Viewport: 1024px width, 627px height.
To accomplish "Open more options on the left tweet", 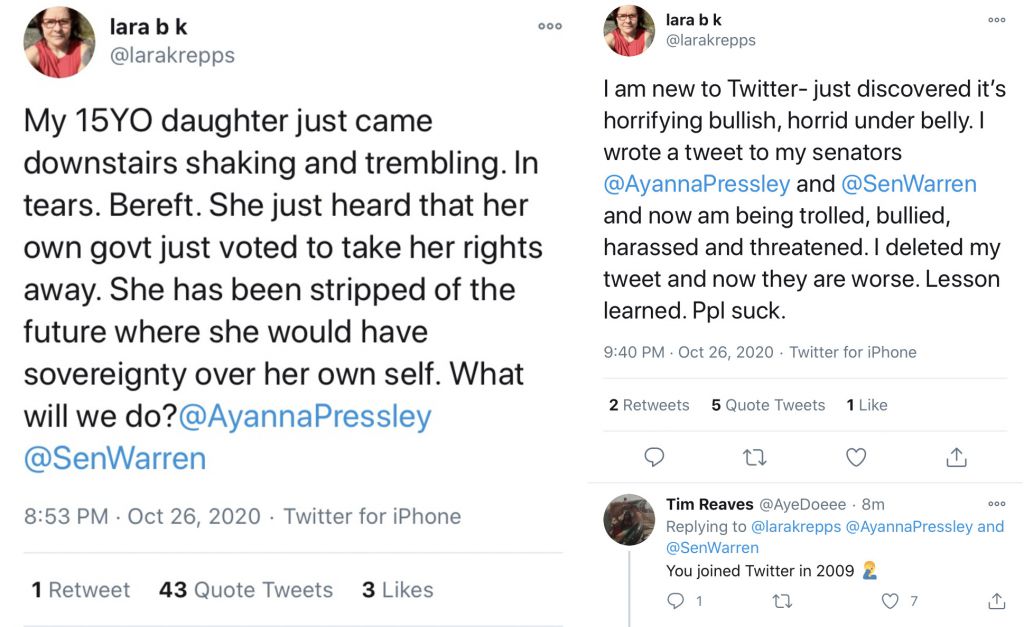I will coord(550,27).
